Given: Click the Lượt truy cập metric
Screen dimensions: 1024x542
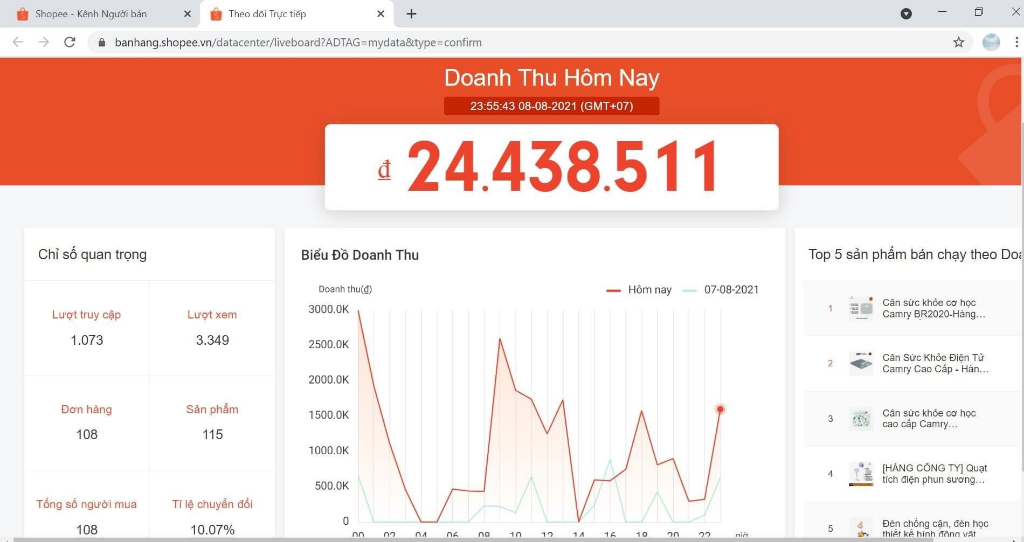Looking at the screenshot, I should pyautogui.click(x=86, y=315).
